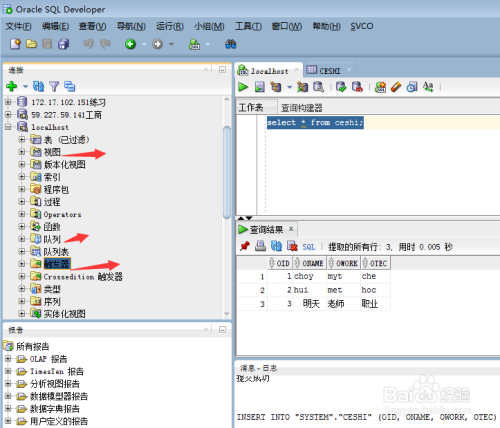Open the 工具(T) menu
Image resolution: width=500 pixels, height=428 pixels.
pos(248,26)
